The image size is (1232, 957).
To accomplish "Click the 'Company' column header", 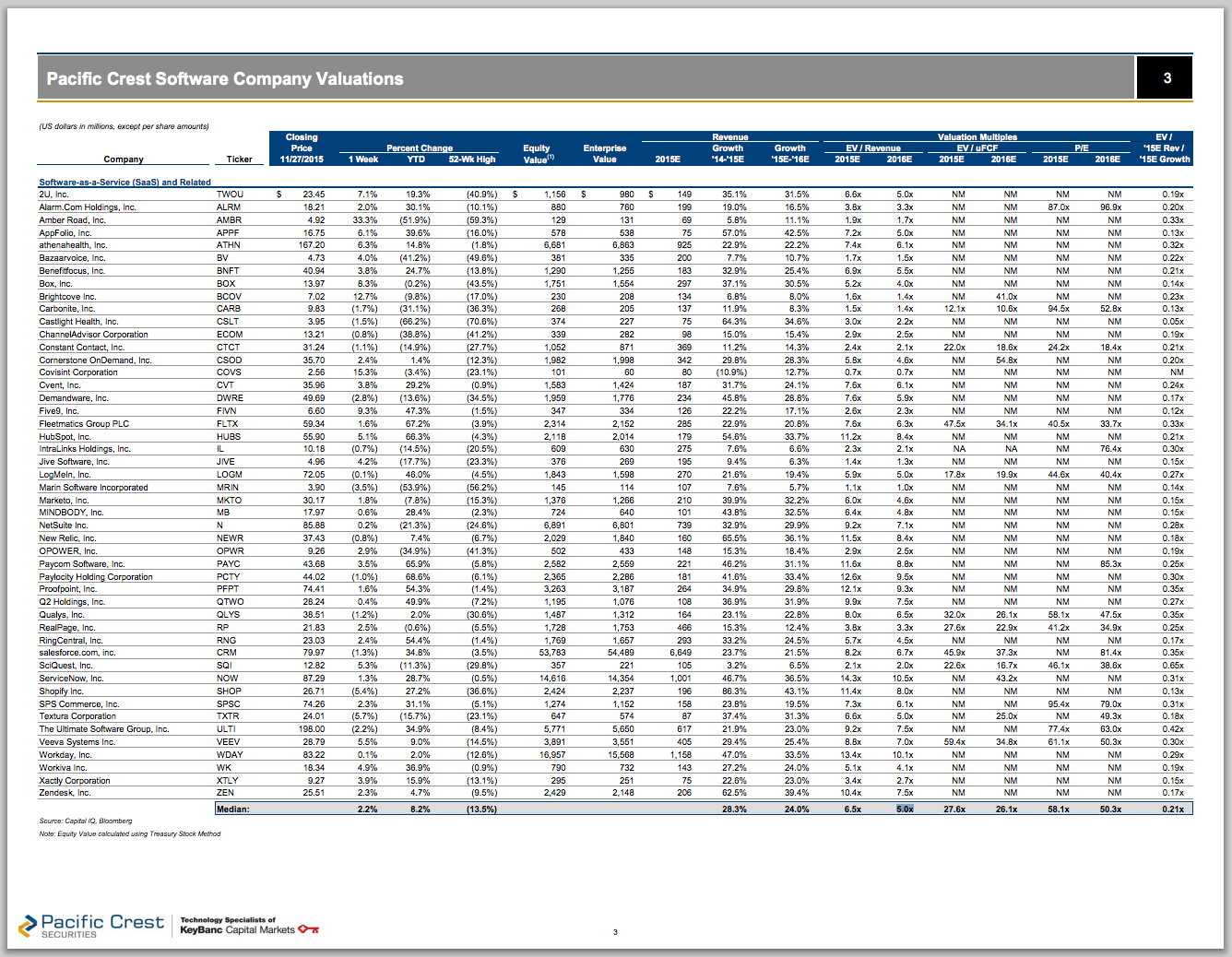I will 124,159.
